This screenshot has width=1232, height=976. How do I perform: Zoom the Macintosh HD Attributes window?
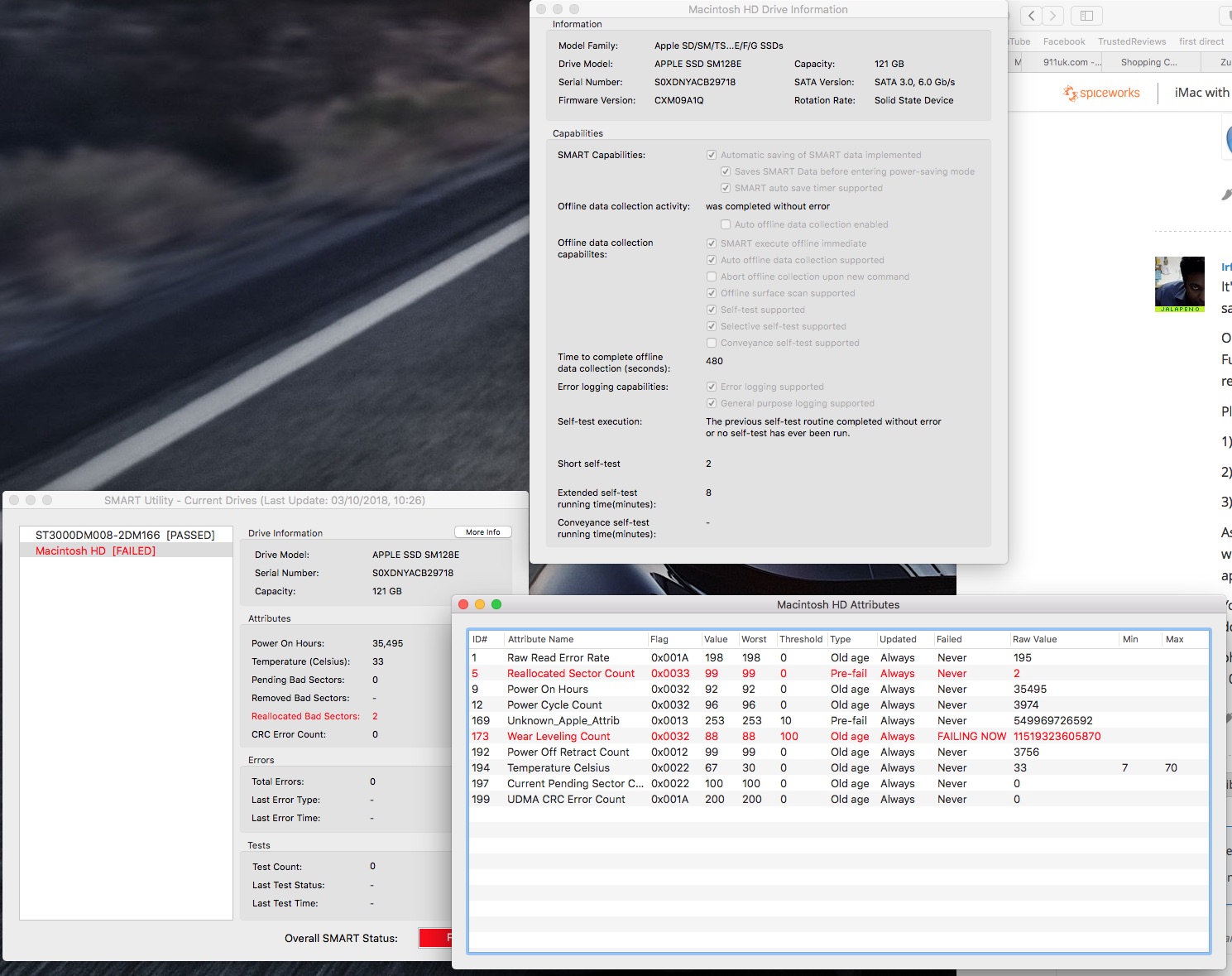(496, 604)
